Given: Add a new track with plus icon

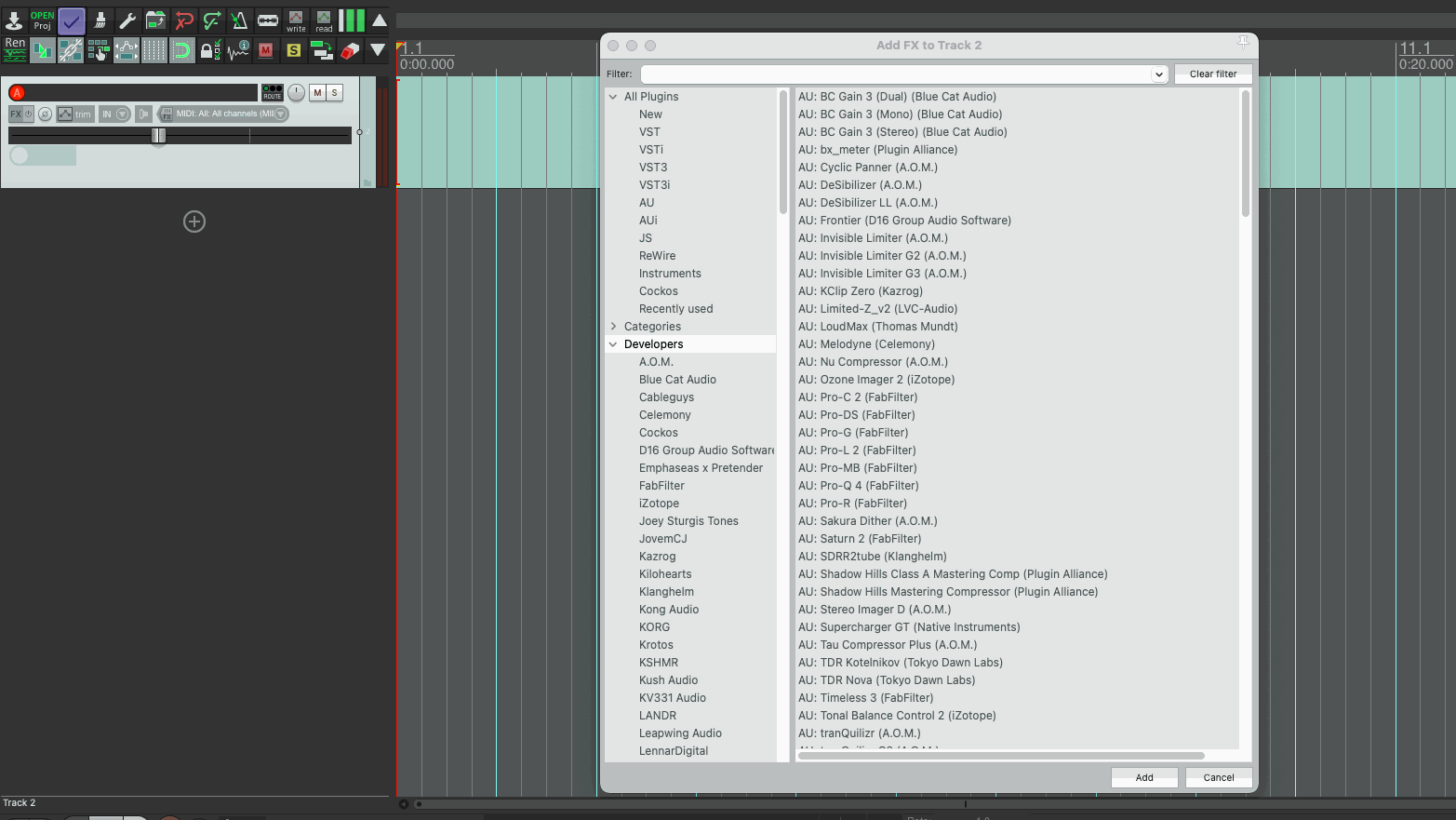Looking at the screenshot, I should pos(194,222).
